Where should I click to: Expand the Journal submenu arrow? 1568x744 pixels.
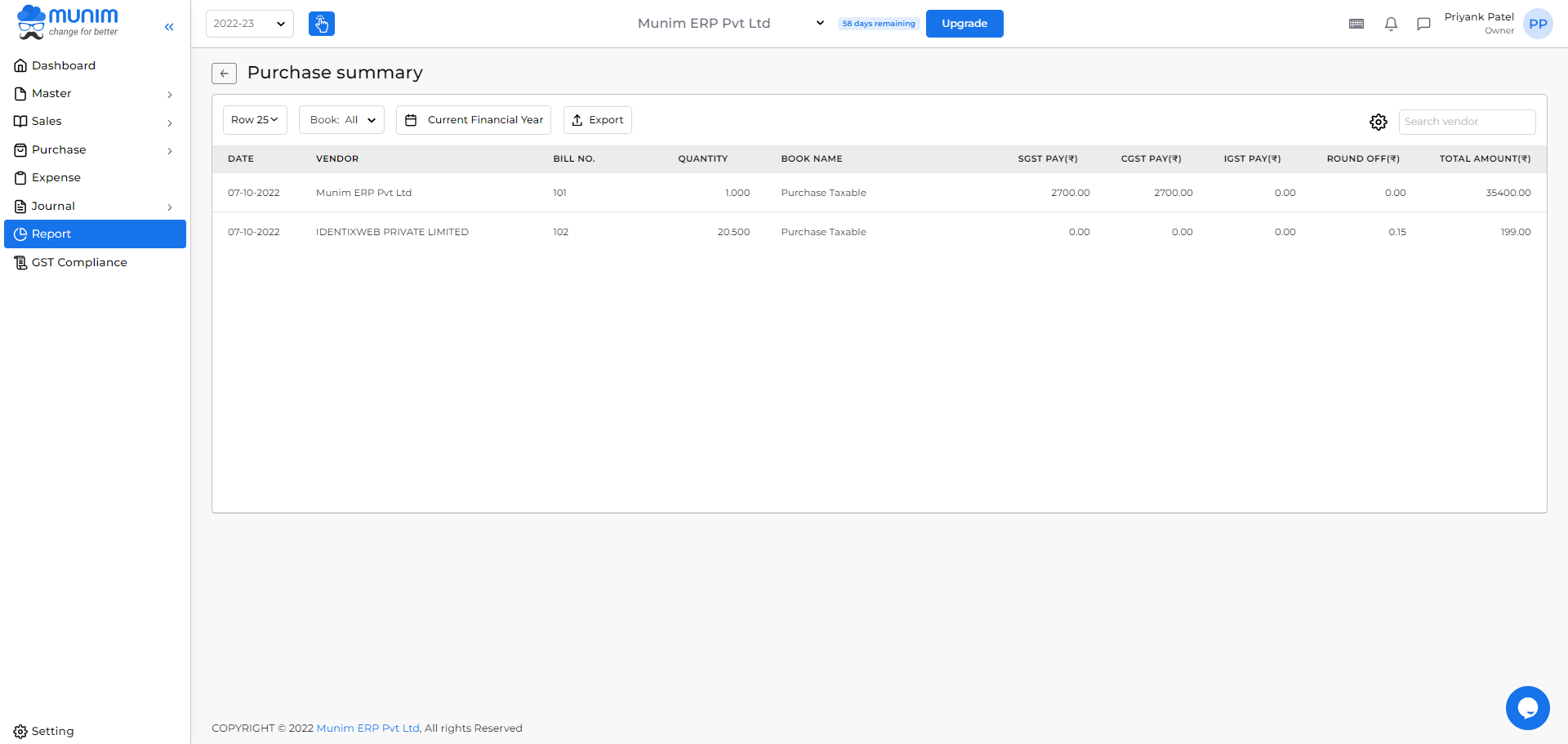[170, 207]
